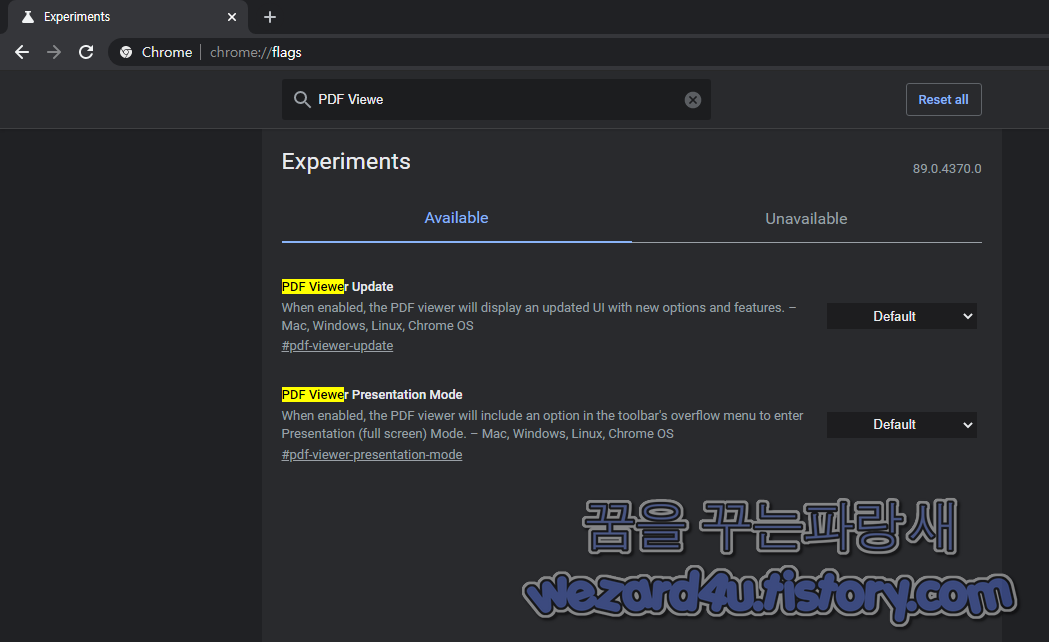Close the Experiments tab
Image resolution: width=1049 pixels, height=642 pixels.
tap(231, 17)
